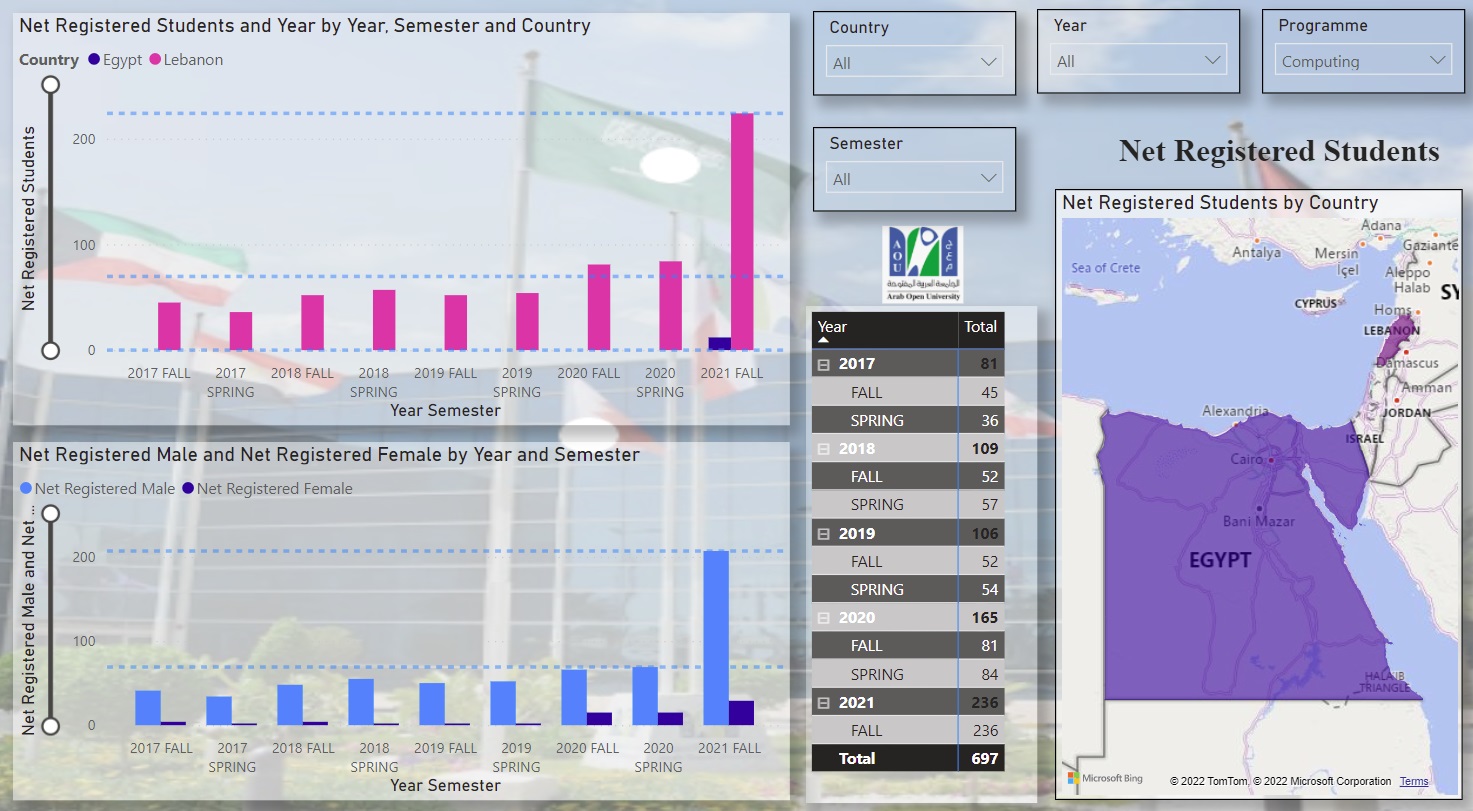Click the Egypt legend color marker

(x=94, y=60)
